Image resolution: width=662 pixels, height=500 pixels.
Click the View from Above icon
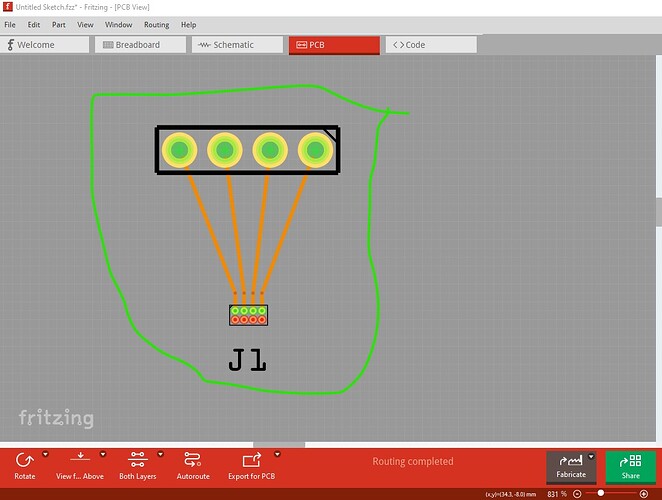tap(80, 460)
